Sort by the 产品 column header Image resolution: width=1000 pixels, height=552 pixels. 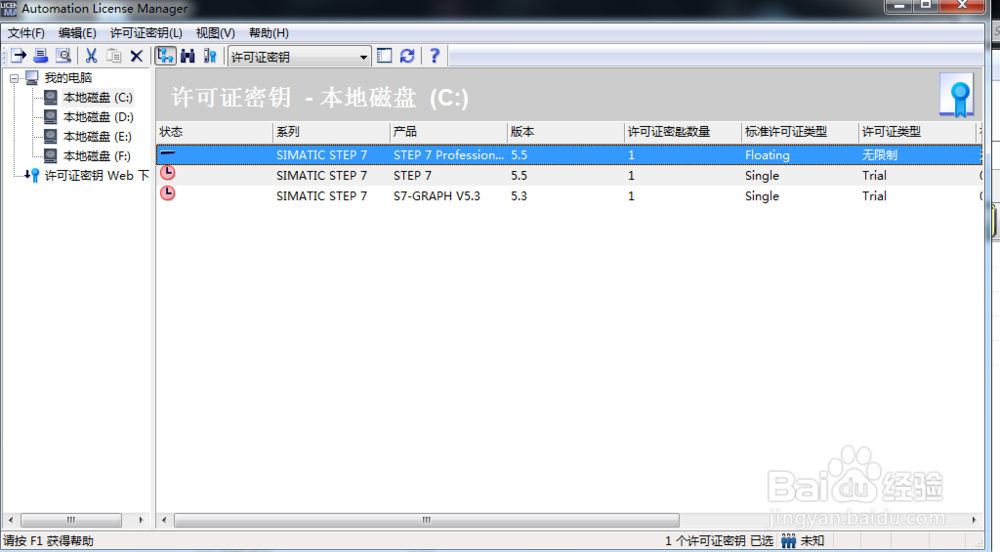tap(448, 132)
